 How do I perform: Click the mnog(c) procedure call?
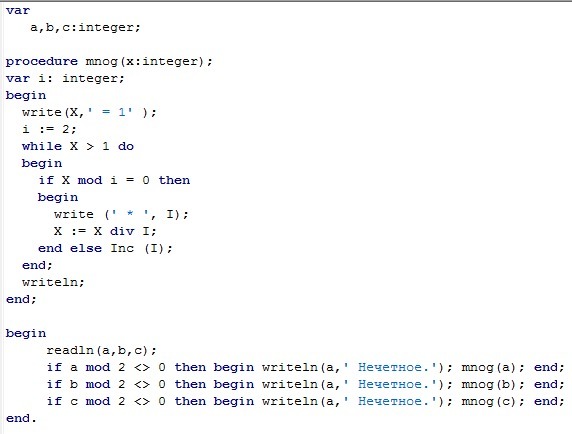(493, 402)
